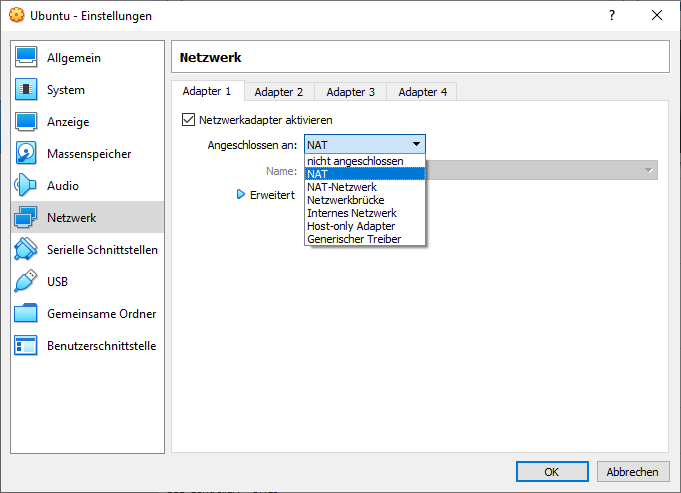The height and width of the screenshot is (493, 681).
Task: Select the System chip icon
Action: (x=26, y=89)
